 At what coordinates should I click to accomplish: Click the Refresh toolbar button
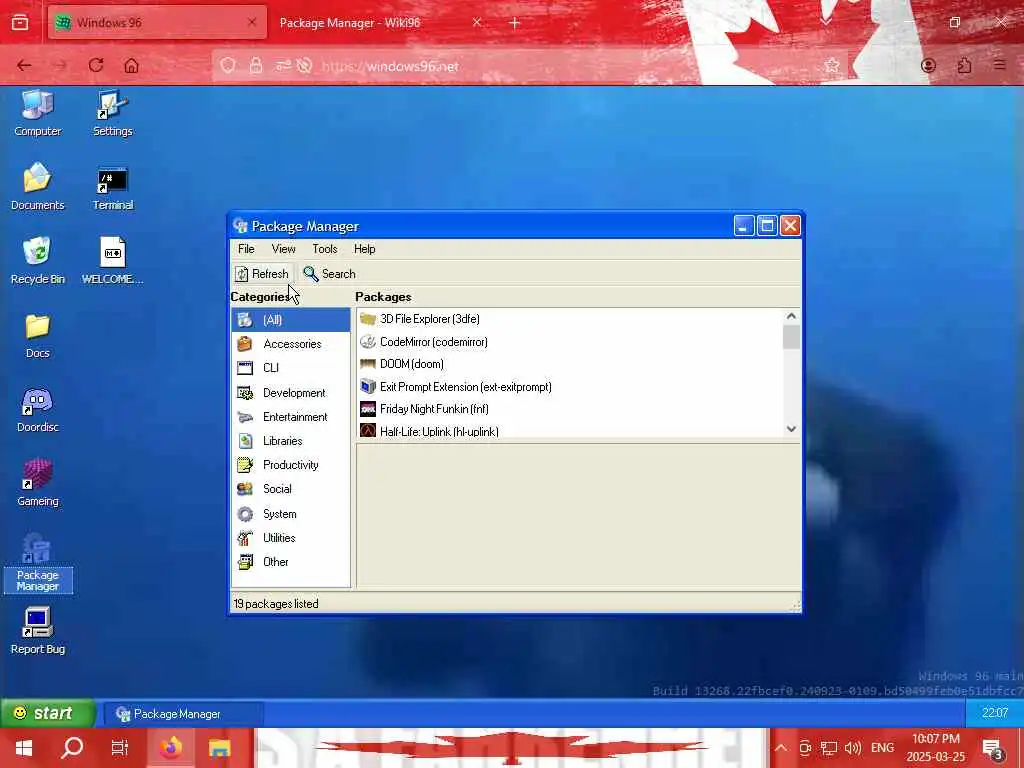(262, 274)
